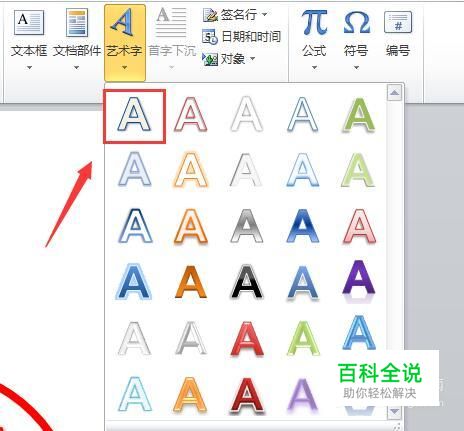The height and width of the screenshot is (431, 464).
Task: Click the 编号 number icon
Action: tap(398, 23)
